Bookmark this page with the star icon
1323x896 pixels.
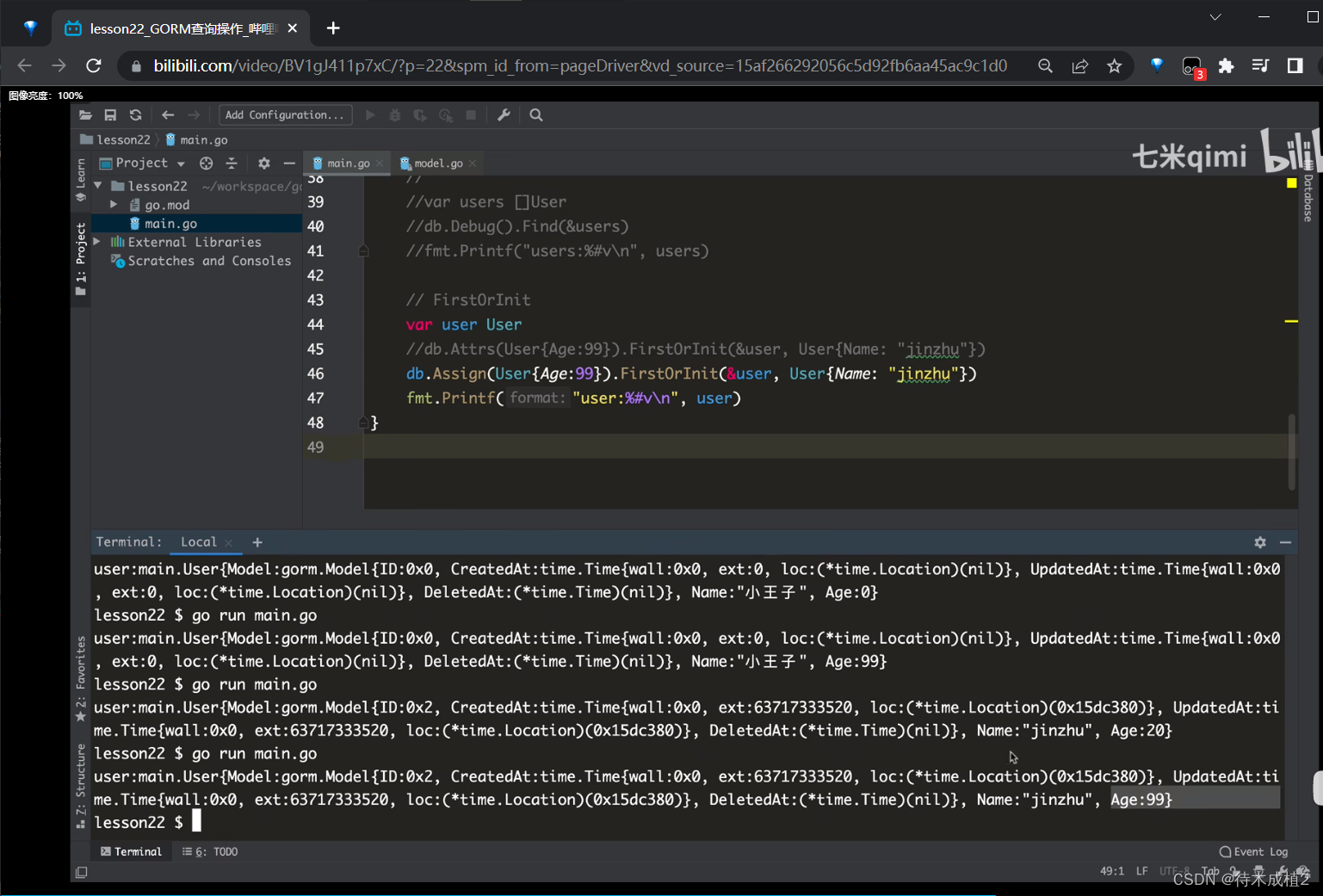pyautogui.click(x=1115, y=66)
